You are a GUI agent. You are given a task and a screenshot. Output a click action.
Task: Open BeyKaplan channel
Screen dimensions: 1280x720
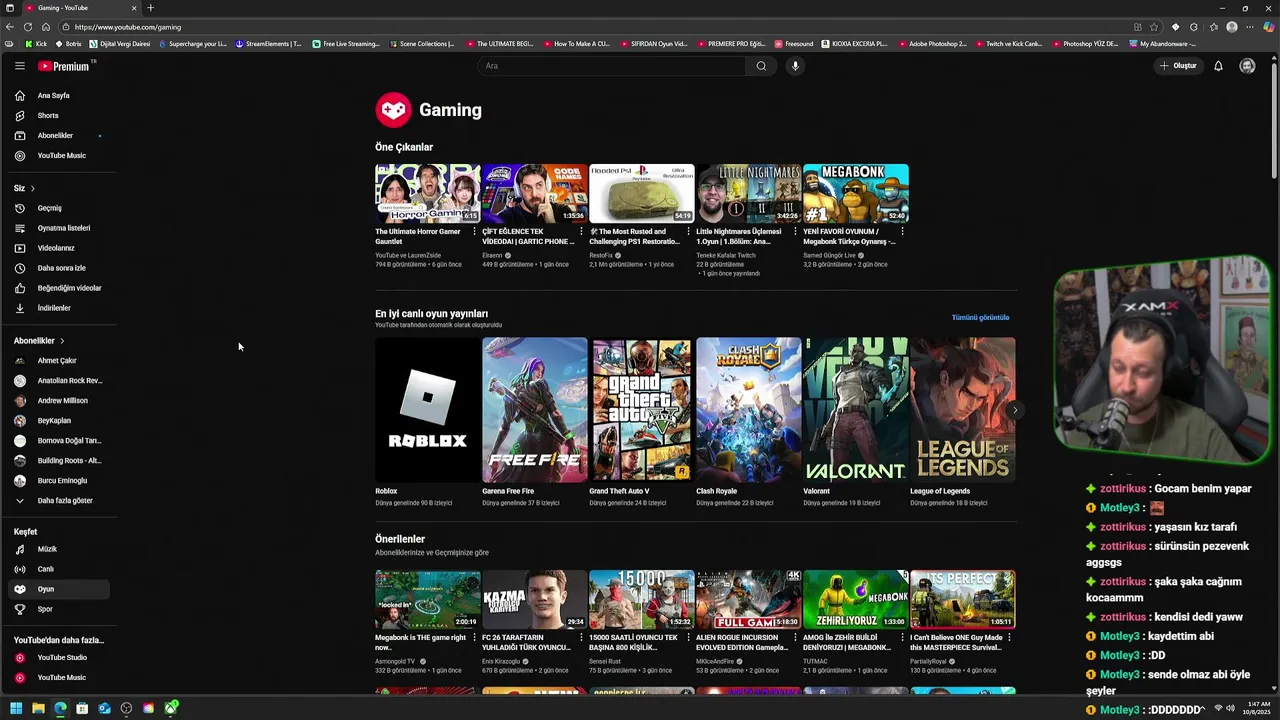[58, 421]
